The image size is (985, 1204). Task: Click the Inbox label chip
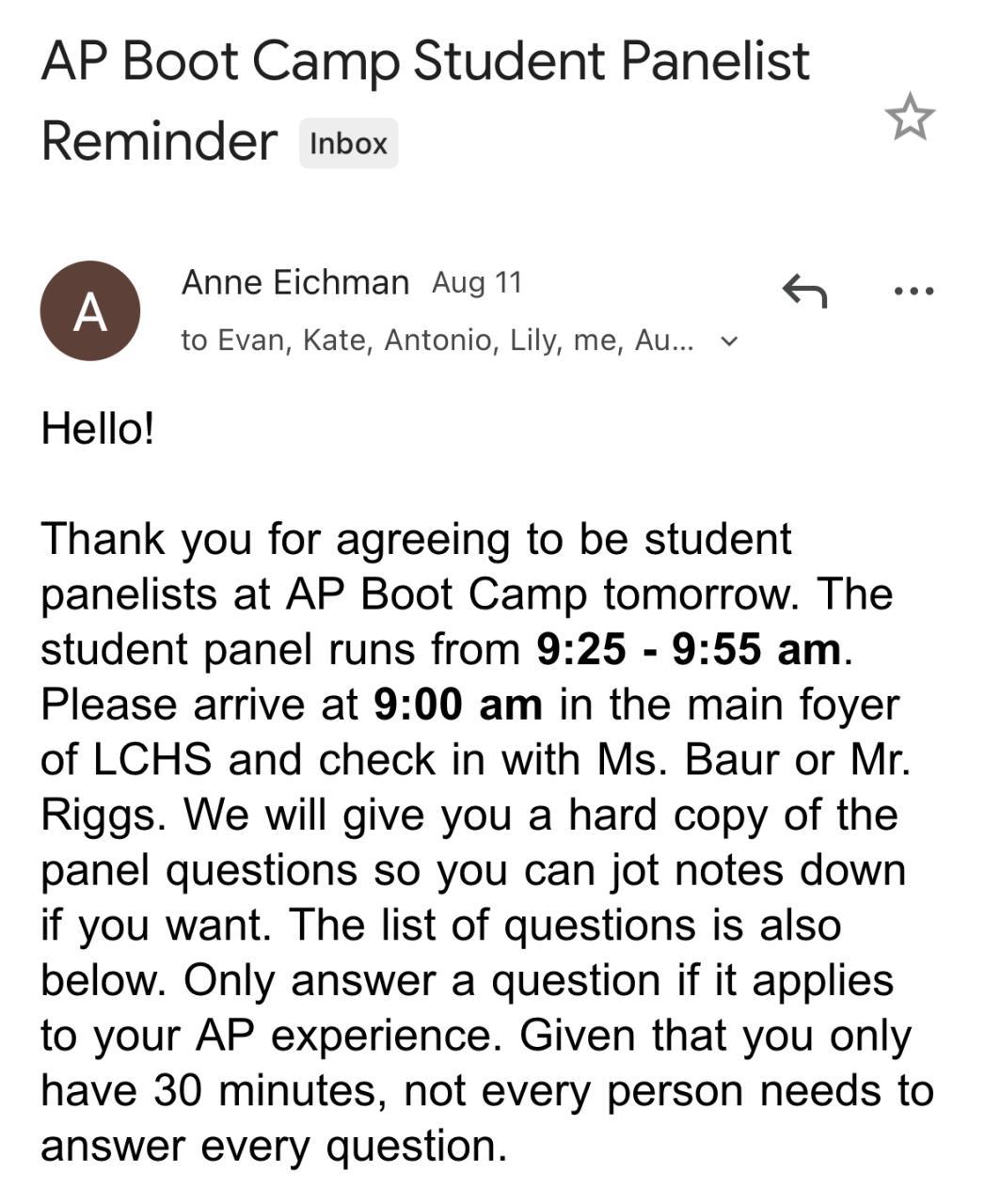click(348, 144)
